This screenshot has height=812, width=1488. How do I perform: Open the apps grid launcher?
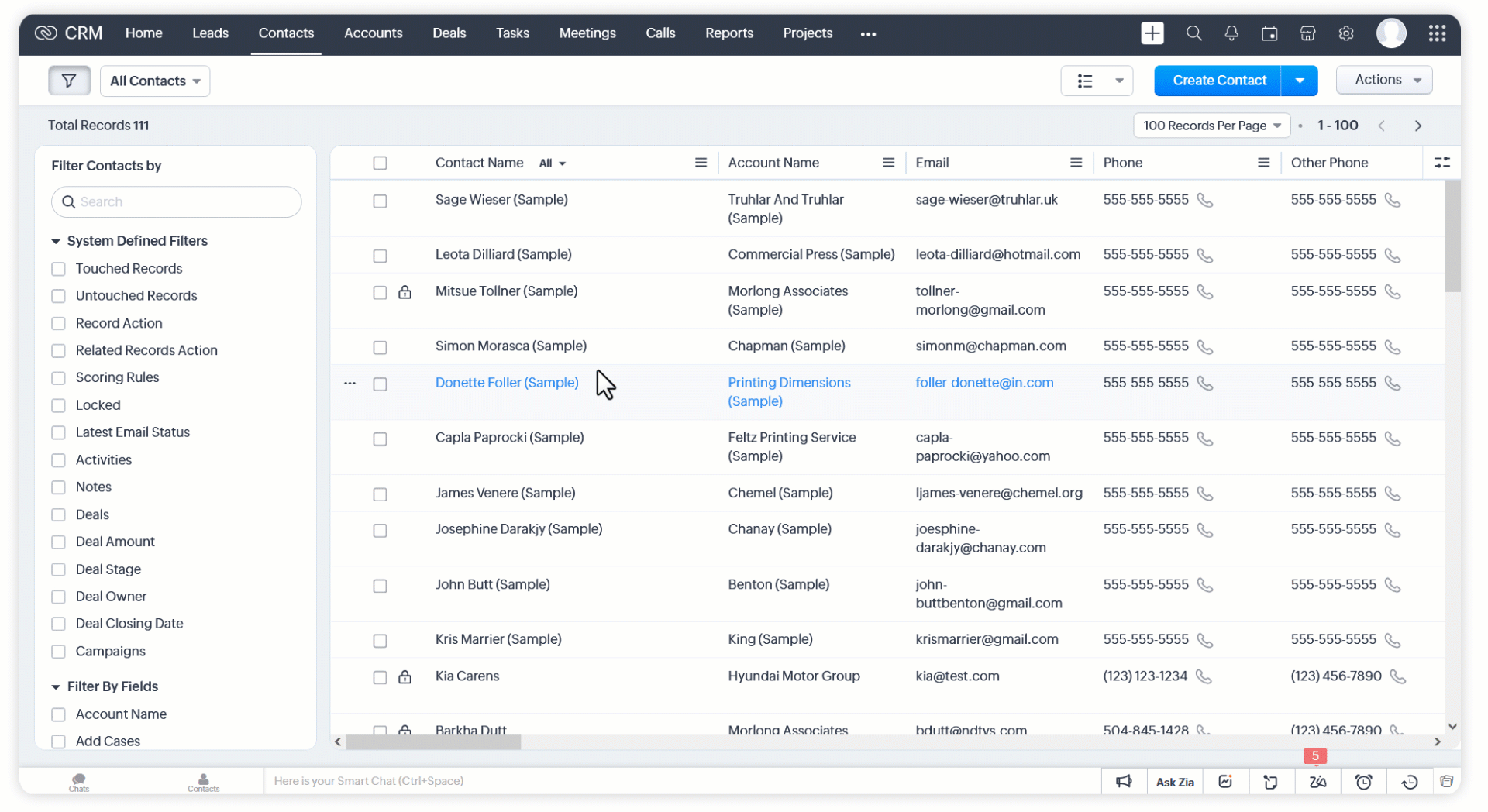pyautogui.click(x=1437, y=33)
